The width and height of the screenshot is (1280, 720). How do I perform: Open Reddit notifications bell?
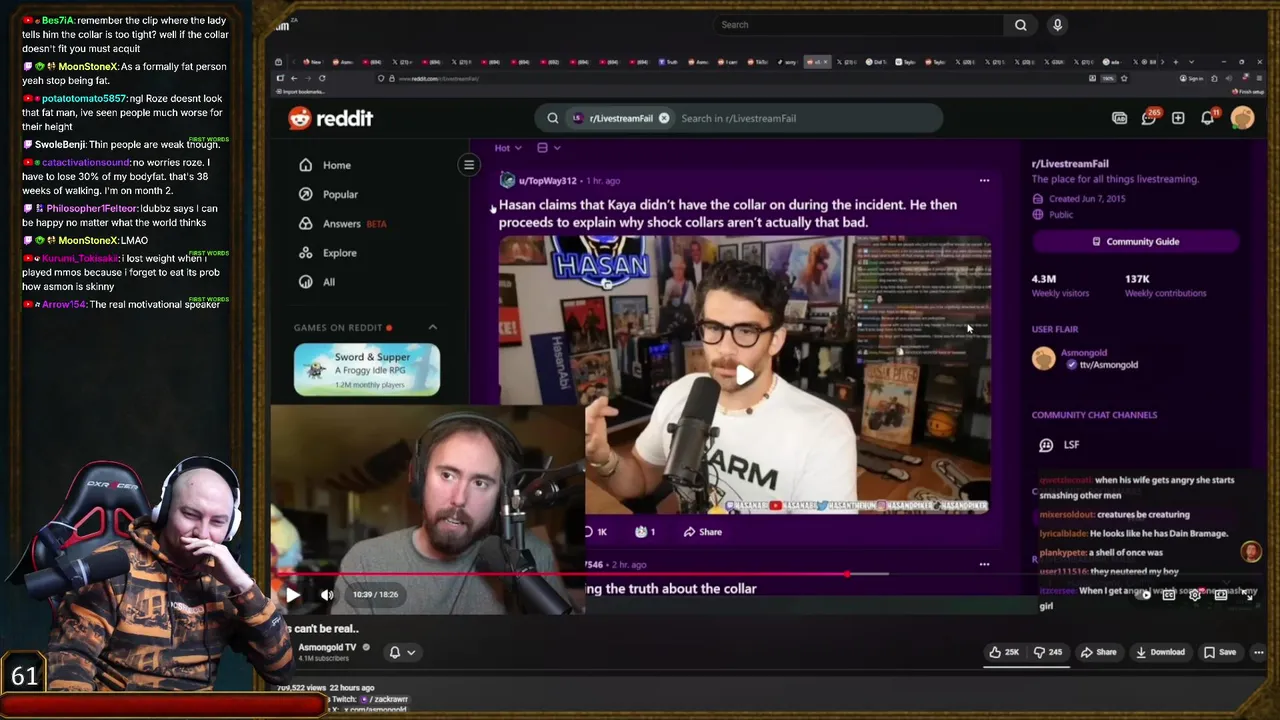pyautogui.click(x=1208, y=118)
